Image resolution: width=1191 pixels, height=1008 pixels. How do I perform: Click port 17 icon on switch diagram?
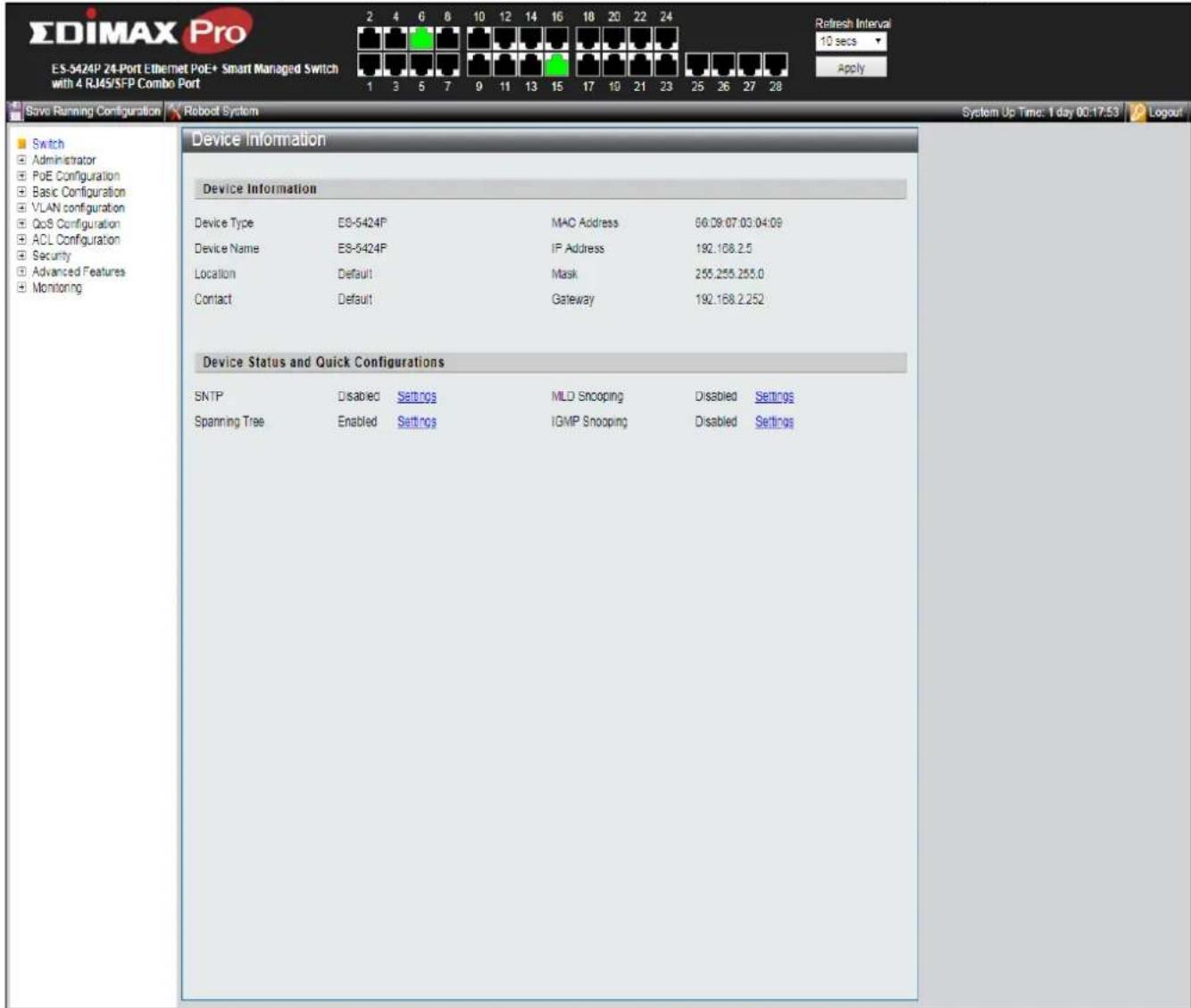(x=588, y=64)
